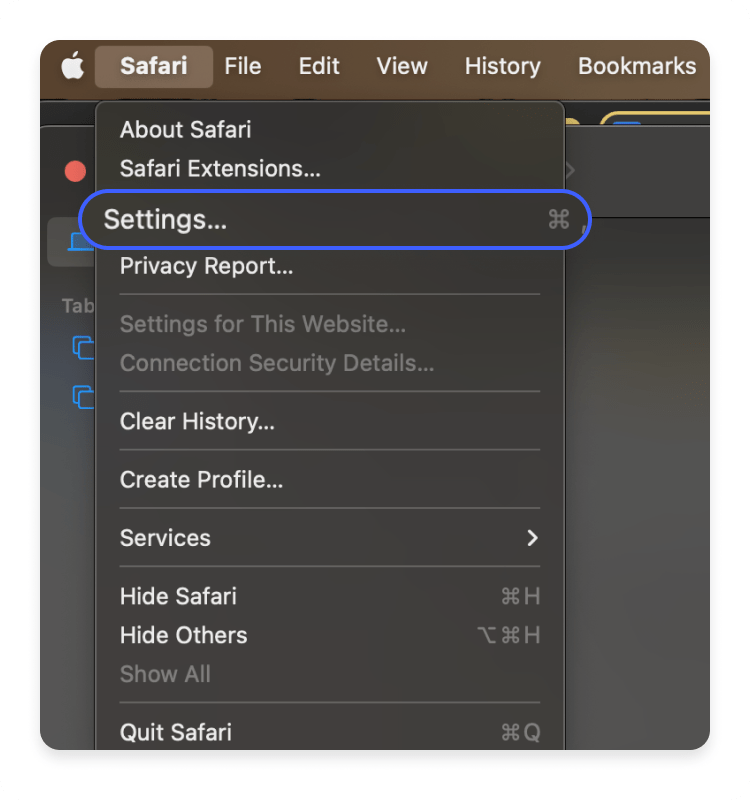Choose About Safari
The width and height of the screenshot is (750, 800).
pos(184,129)
